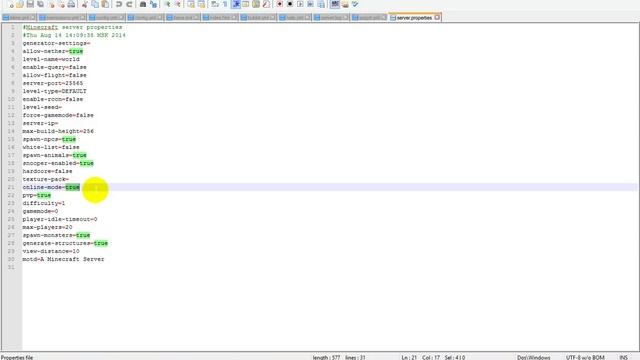Viewport: 640px width, 360px height.
Task: Click the 'Ln : 21' status entry
Action: point(409,358)
